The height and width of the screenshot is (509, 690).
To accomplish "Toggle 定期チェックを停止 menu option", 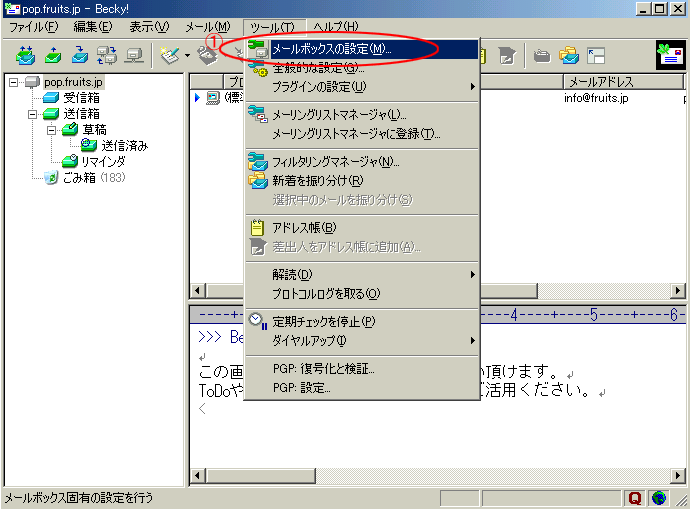I will click(323, 321).
